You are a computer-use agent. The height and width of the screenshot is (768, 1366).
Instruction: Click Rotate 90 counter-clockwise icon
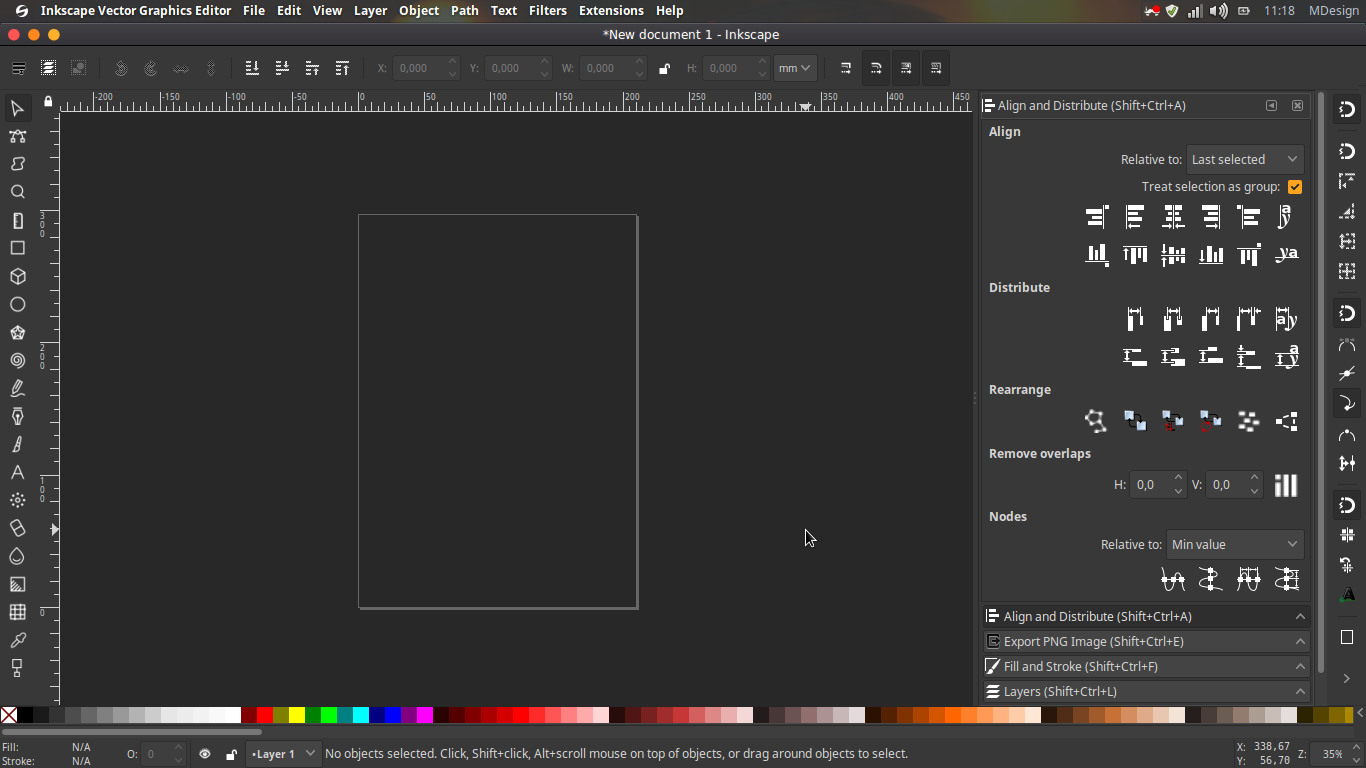click(x=121, y=68)
